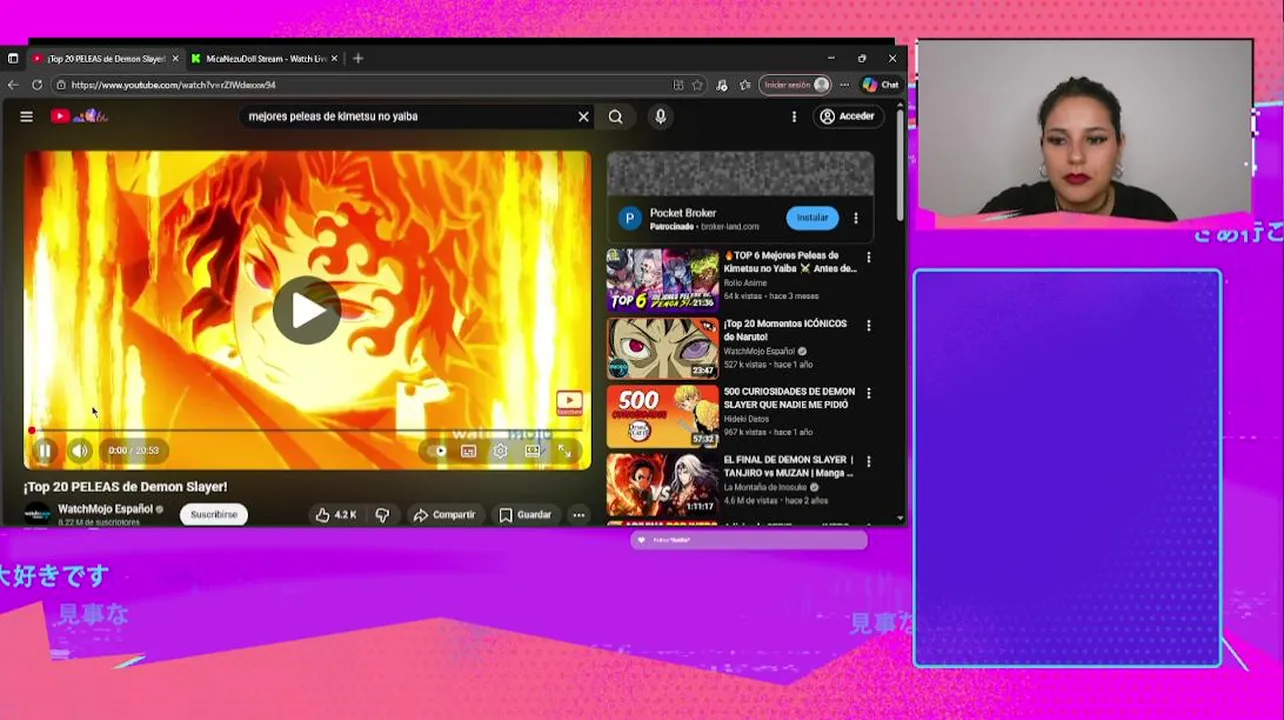Click the Hideki Datos channel name
The height and width of the screenshot is (720, 1284).
[x=747, y=419]
